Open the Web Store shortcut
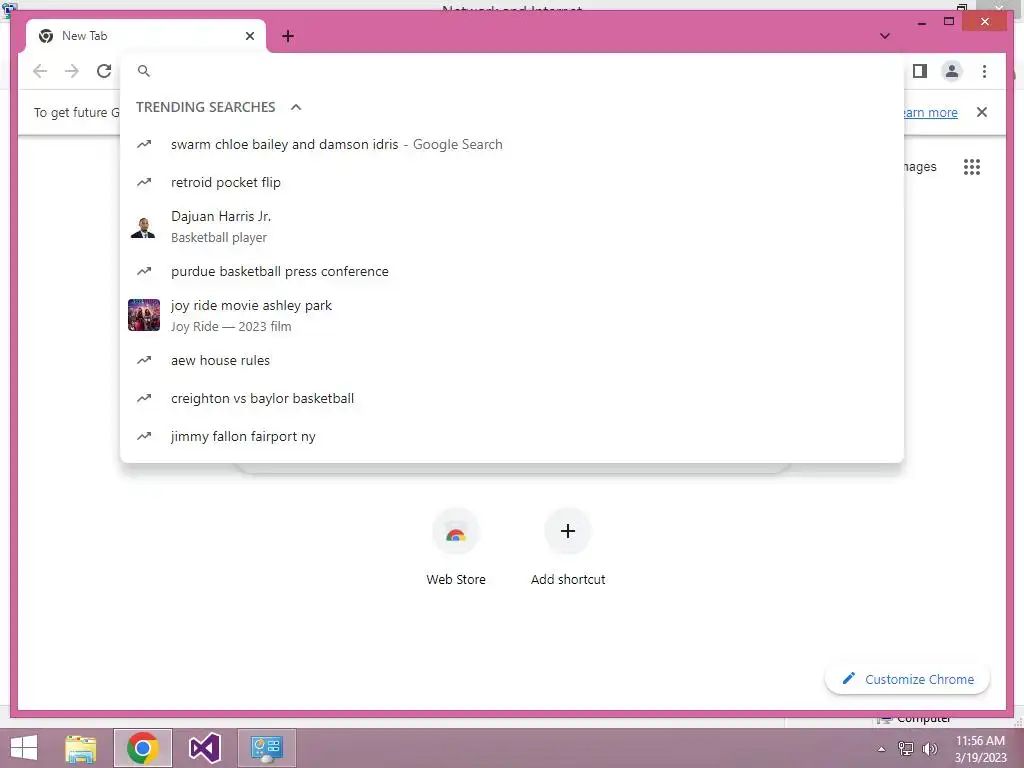Screen dimensions: 1024x768 (x=456, y=548)
